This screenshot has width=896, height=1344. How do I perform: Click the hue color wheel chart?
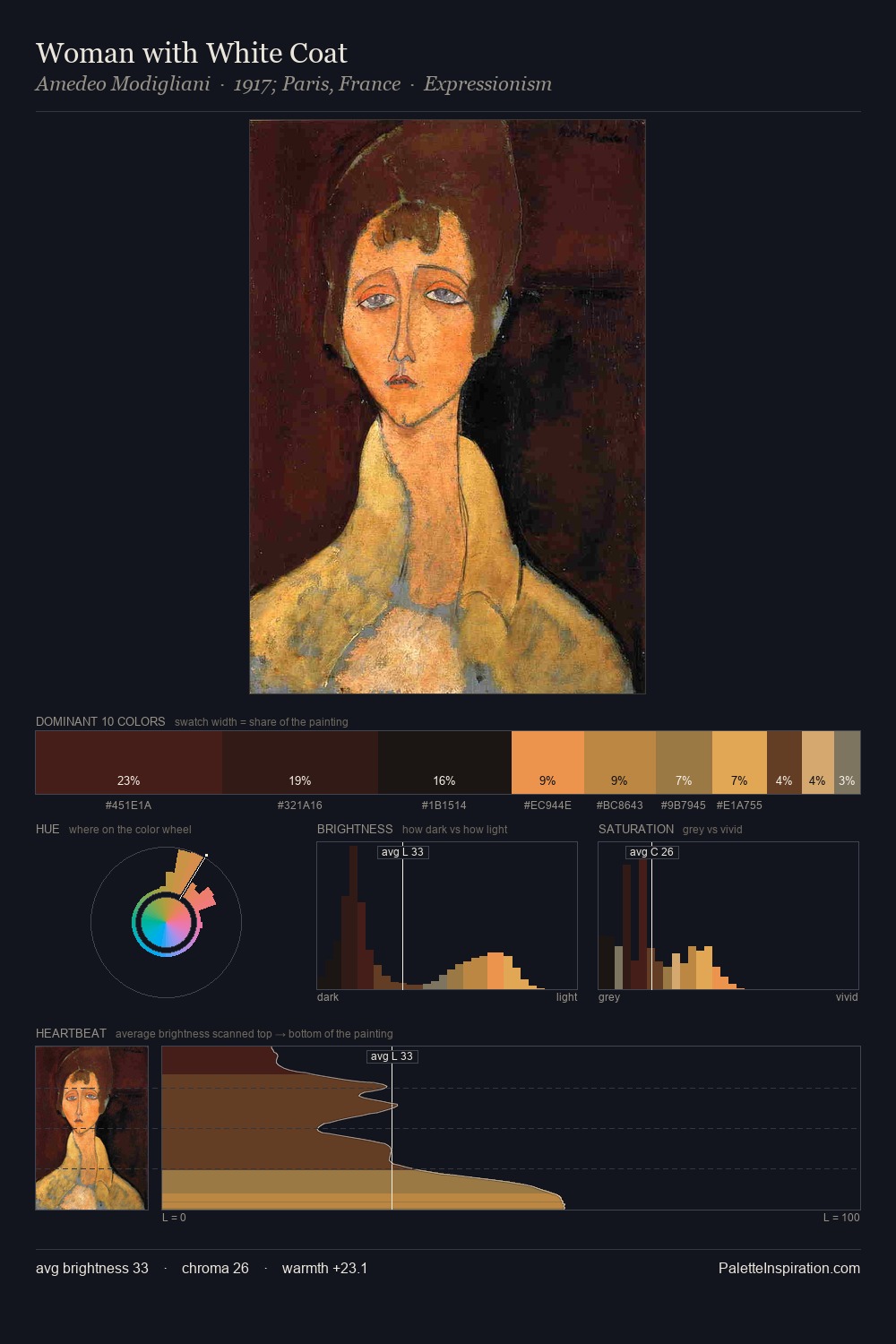click(x=166, y=922)
